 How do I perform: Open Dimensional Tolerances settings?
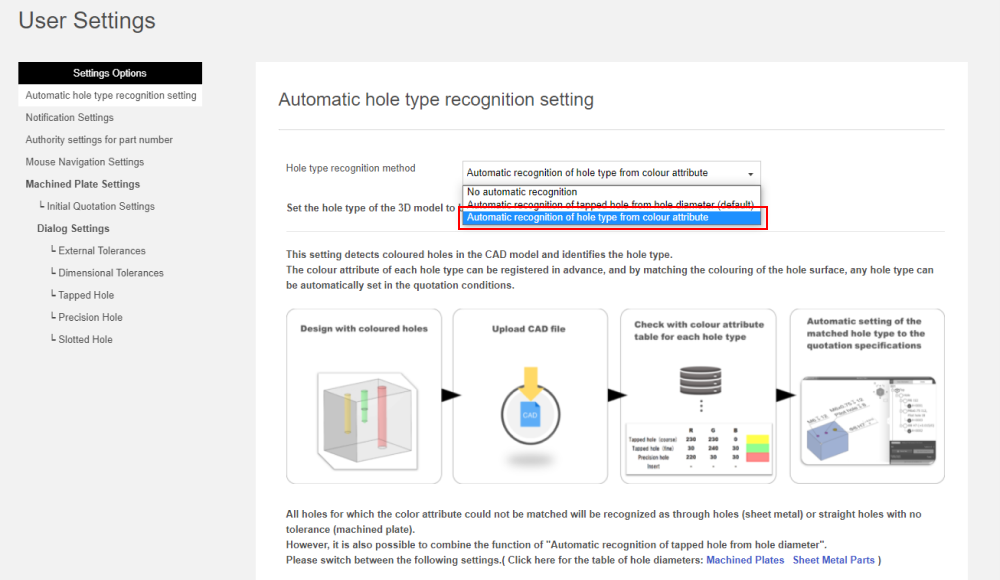point(110,272)
